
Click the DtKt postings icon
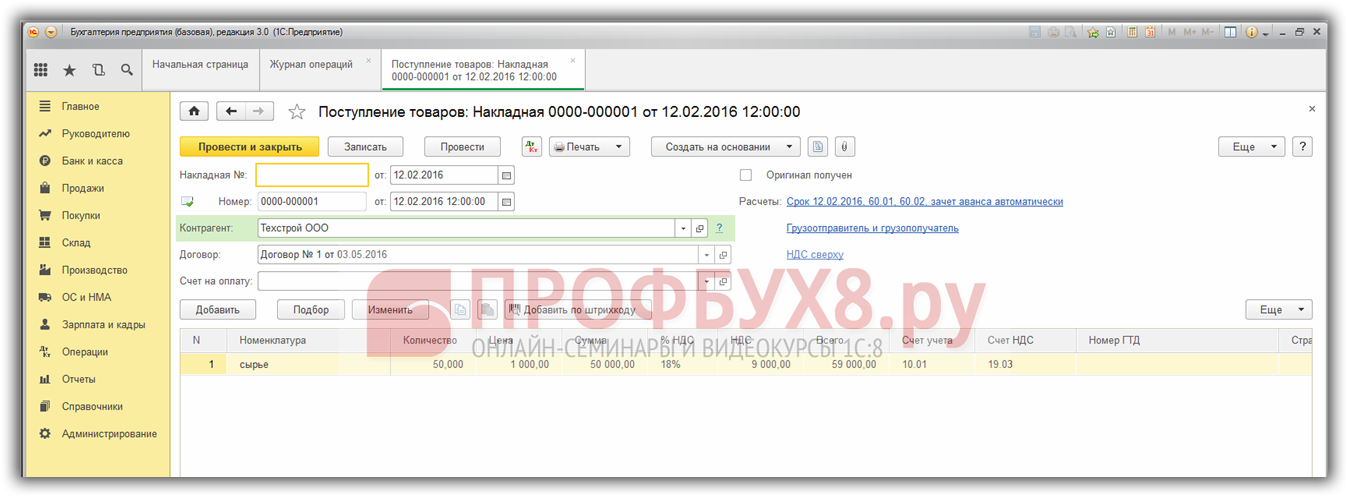coord(532,147)
